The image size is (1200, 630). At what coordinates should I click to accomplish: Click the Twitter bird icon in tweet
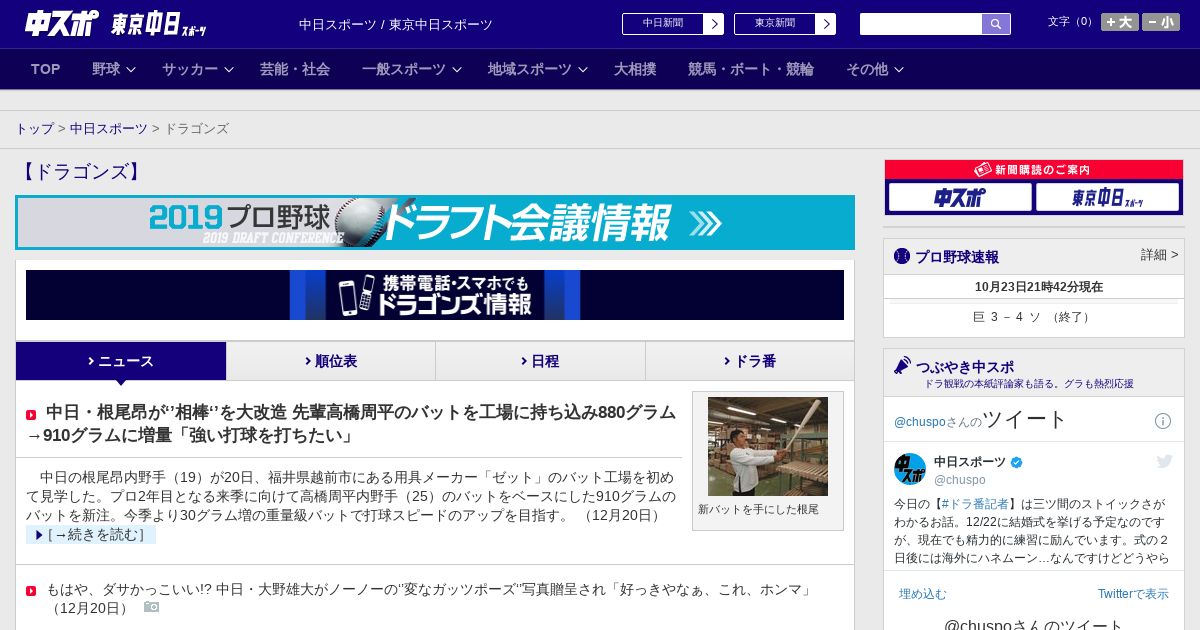tap(1164, 461)
